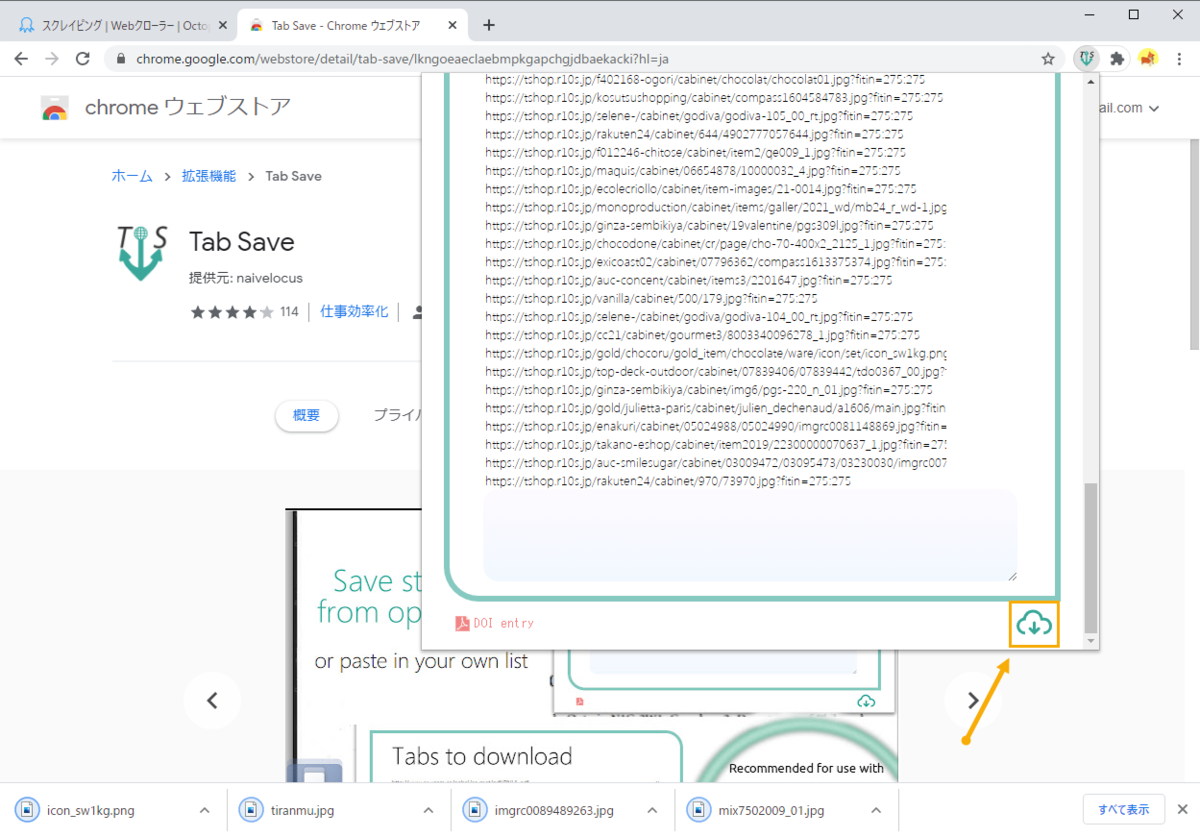Image resolution: width=1200 pixels, height=837 pixels.
Task: Click URL line containing 4902777057644.jpg
Action: click(x=694, y=134)
